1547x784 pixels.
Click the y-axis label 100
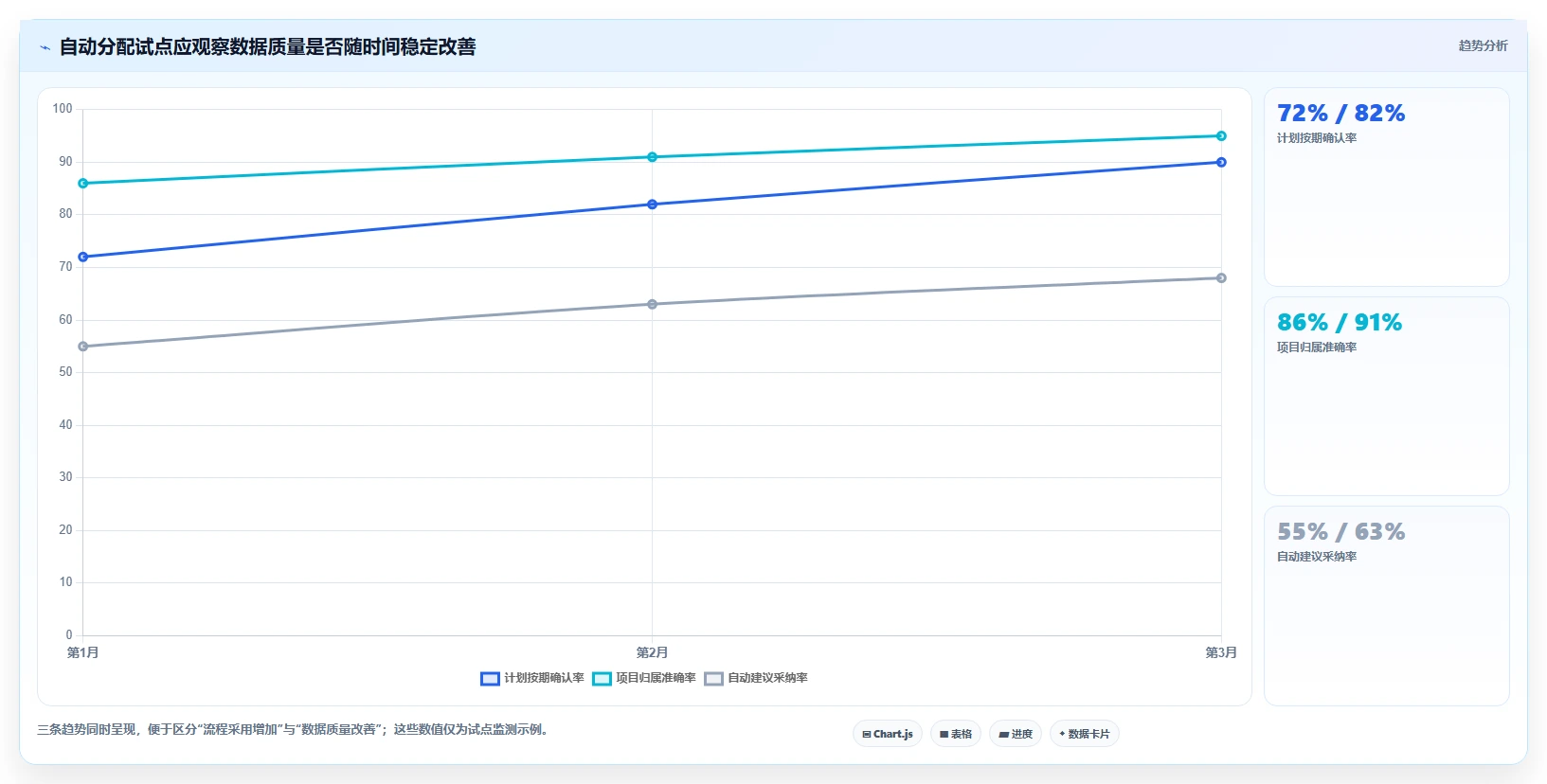(63, 109)
